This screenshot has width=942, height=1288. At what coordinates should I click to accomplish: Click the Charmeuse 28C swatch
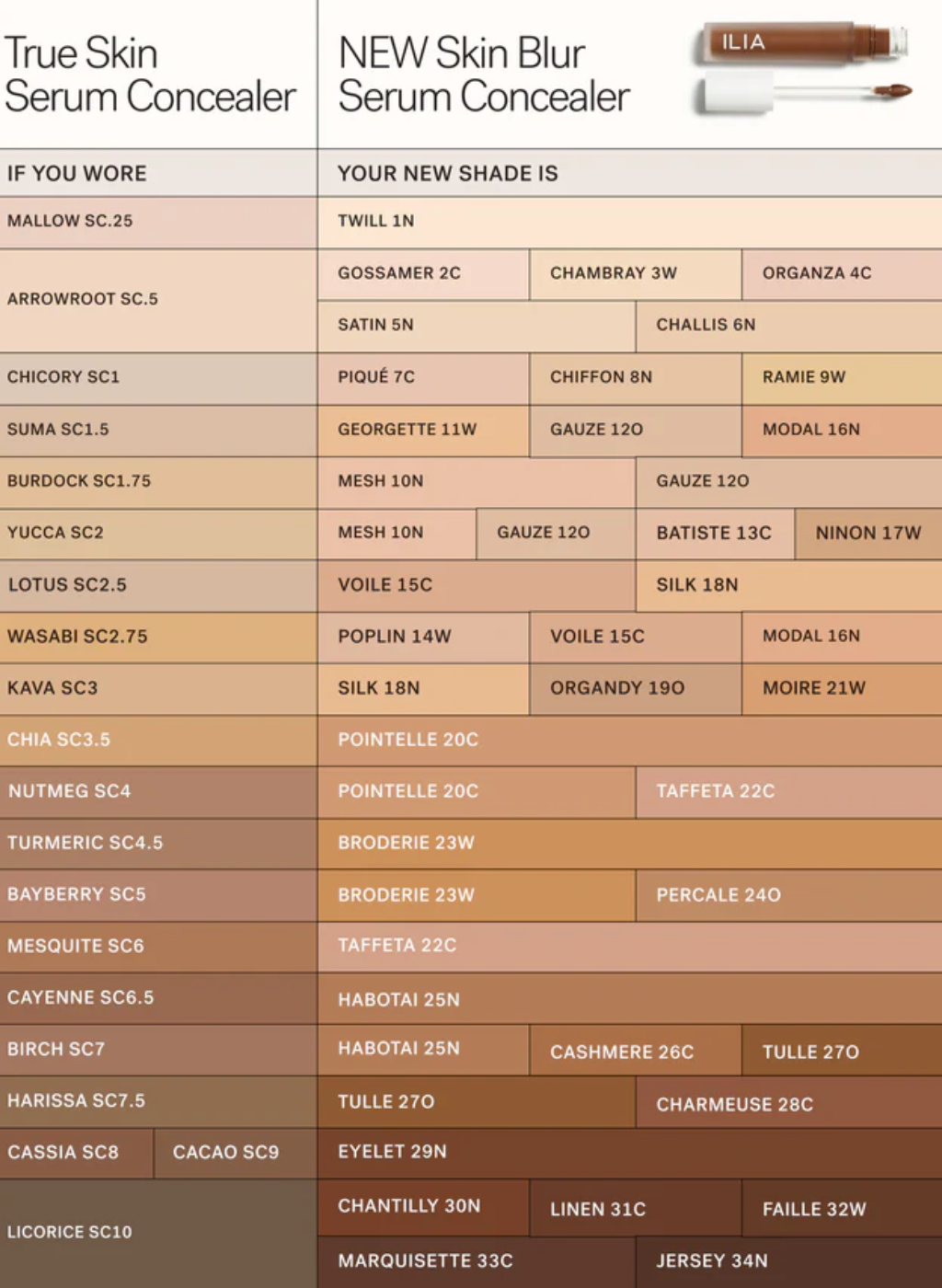[x=789, y=1104]
